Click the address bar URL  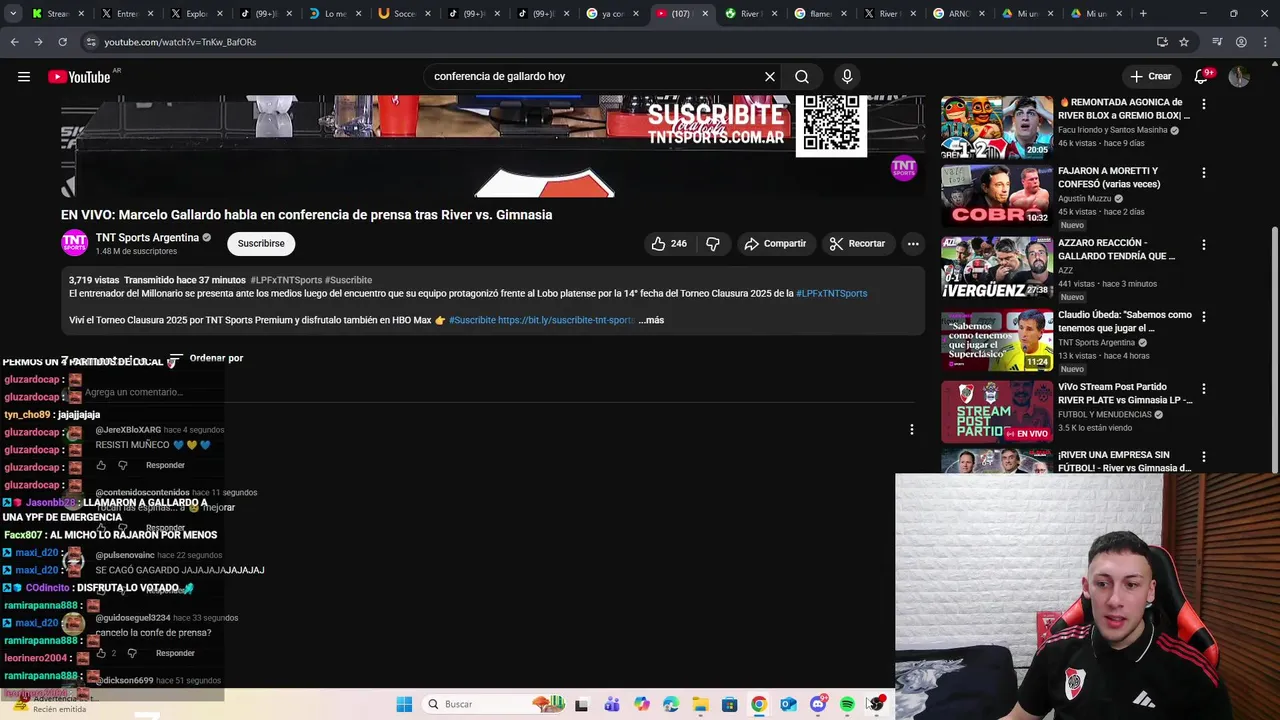click(x=180, y=42)
